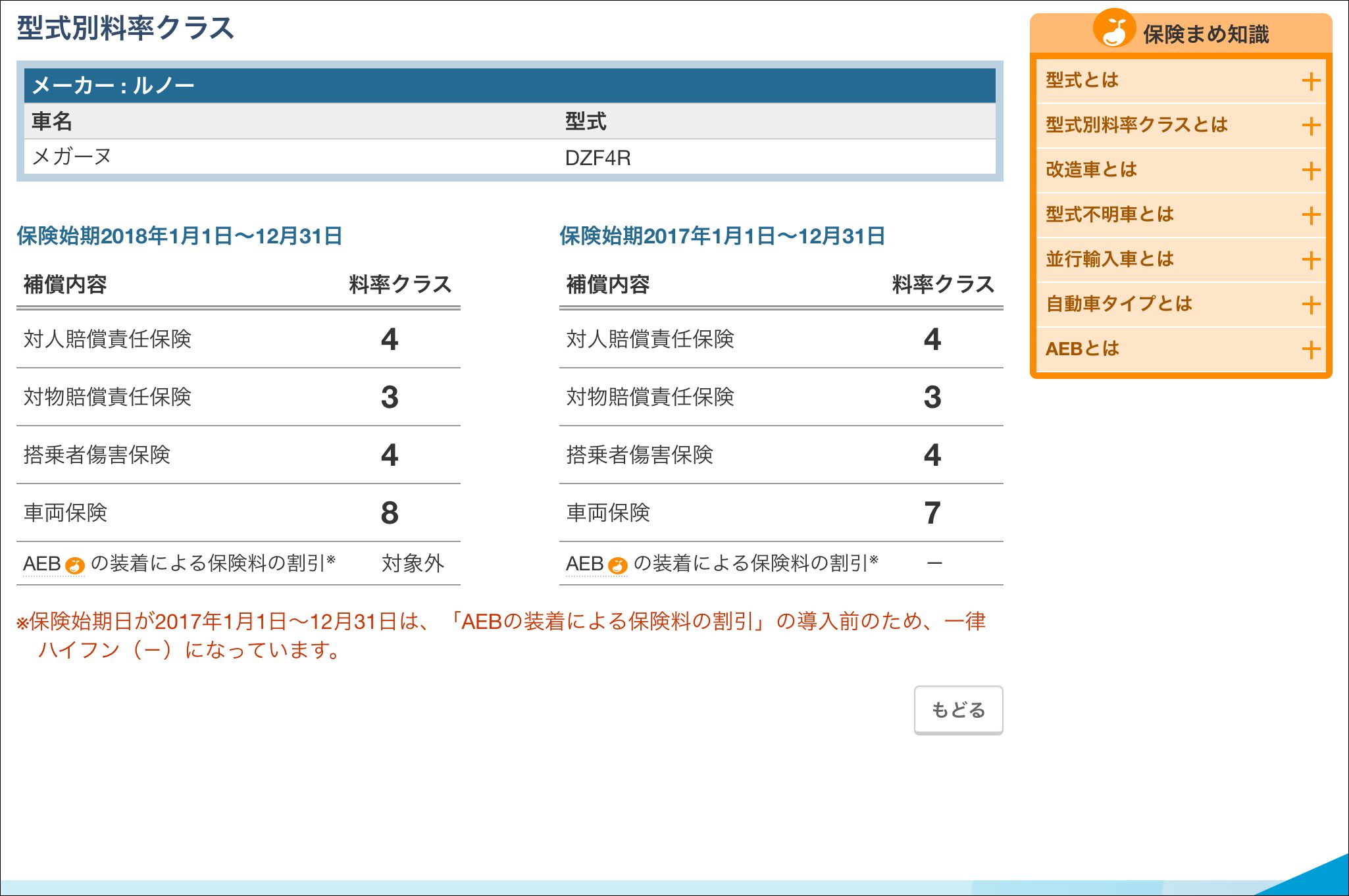Click the plus icon beside 自動車タイプとは
The width and height of the screenshot is (1349, 896).
pyautogui.click(x=1311, y=305)
